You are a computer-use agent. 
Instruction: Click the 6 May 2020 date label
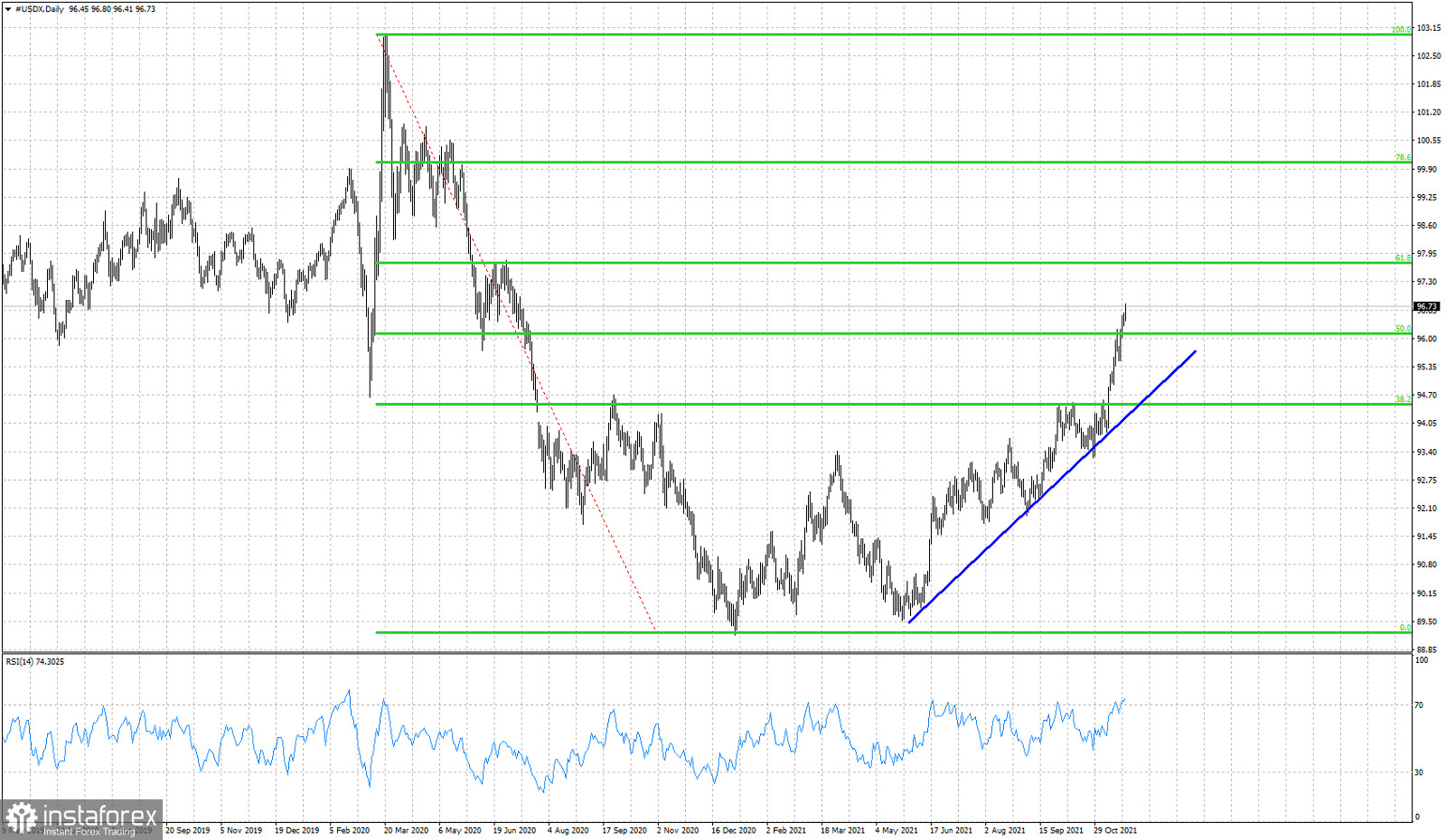(x=460, y=831)
